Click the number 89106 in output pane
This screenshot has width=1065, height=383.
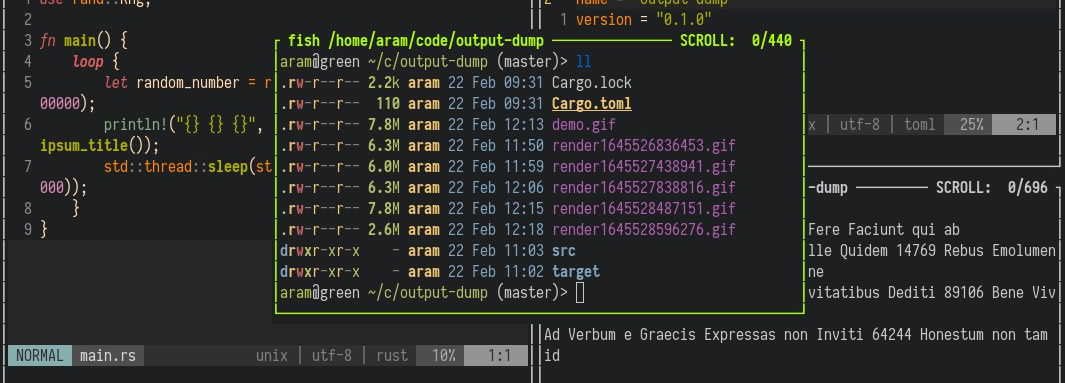coord(964,293)
